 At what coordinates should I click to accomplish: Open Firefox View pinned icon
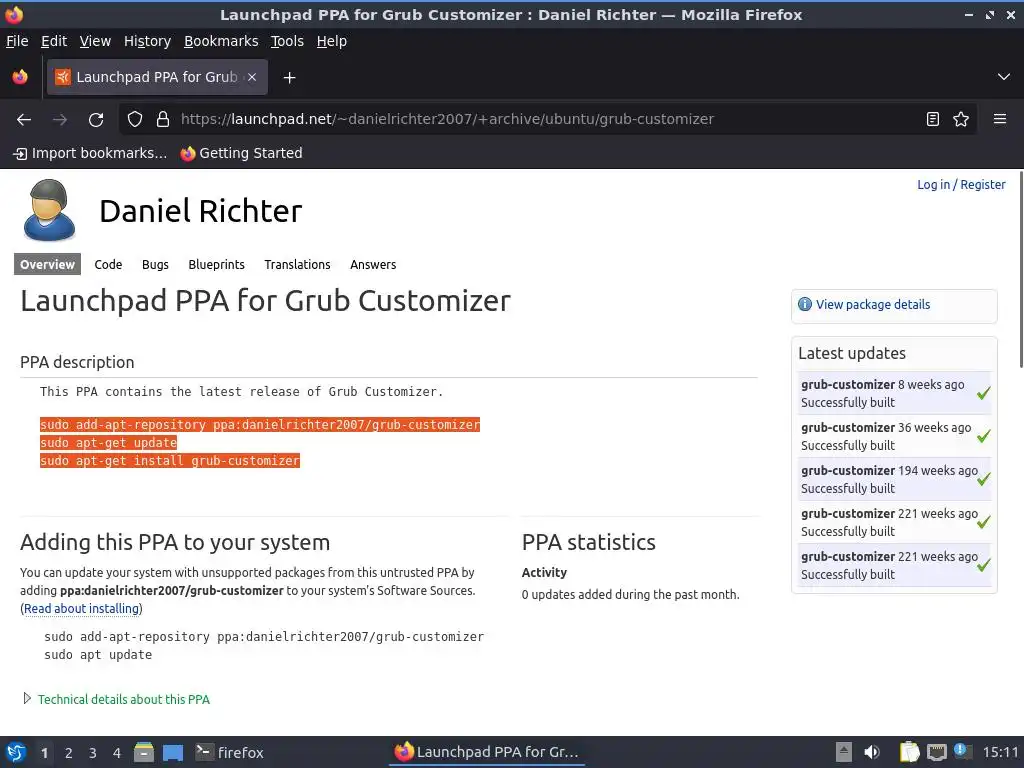point(20,77)
